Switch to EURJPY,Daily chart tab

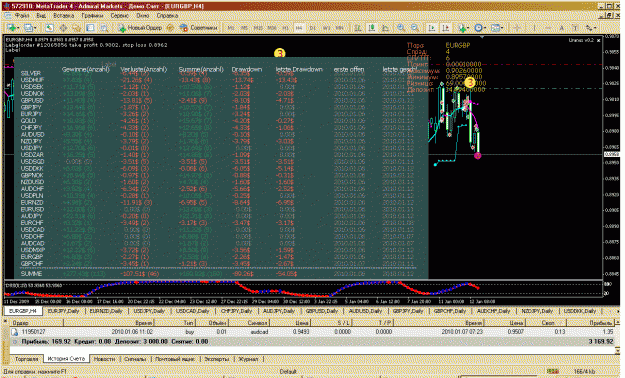pos(63,311)
